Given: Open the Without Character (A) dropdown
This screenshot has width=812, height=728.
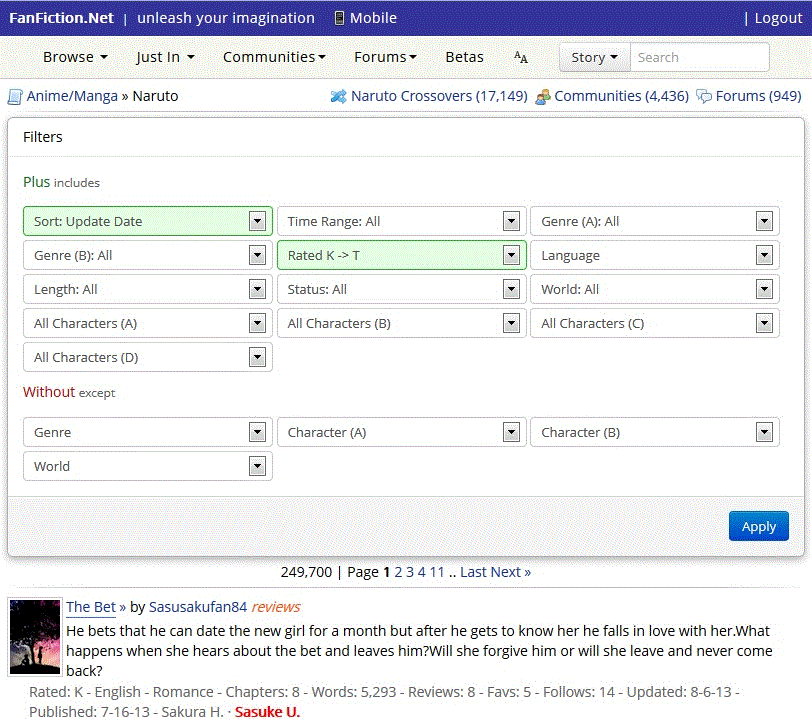Looking at the screenshot, I should [401, 432].
